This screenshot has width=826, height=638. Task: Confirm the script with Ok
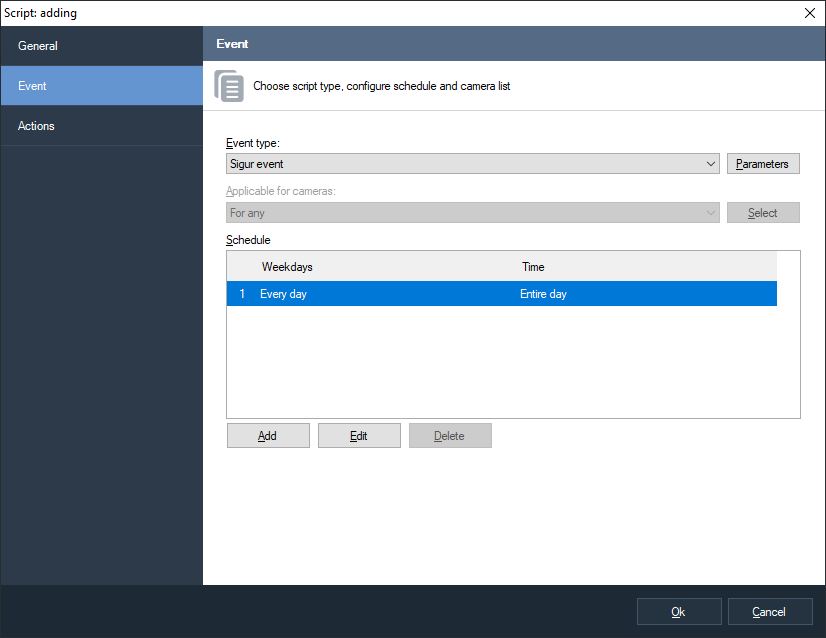(679, 612)
